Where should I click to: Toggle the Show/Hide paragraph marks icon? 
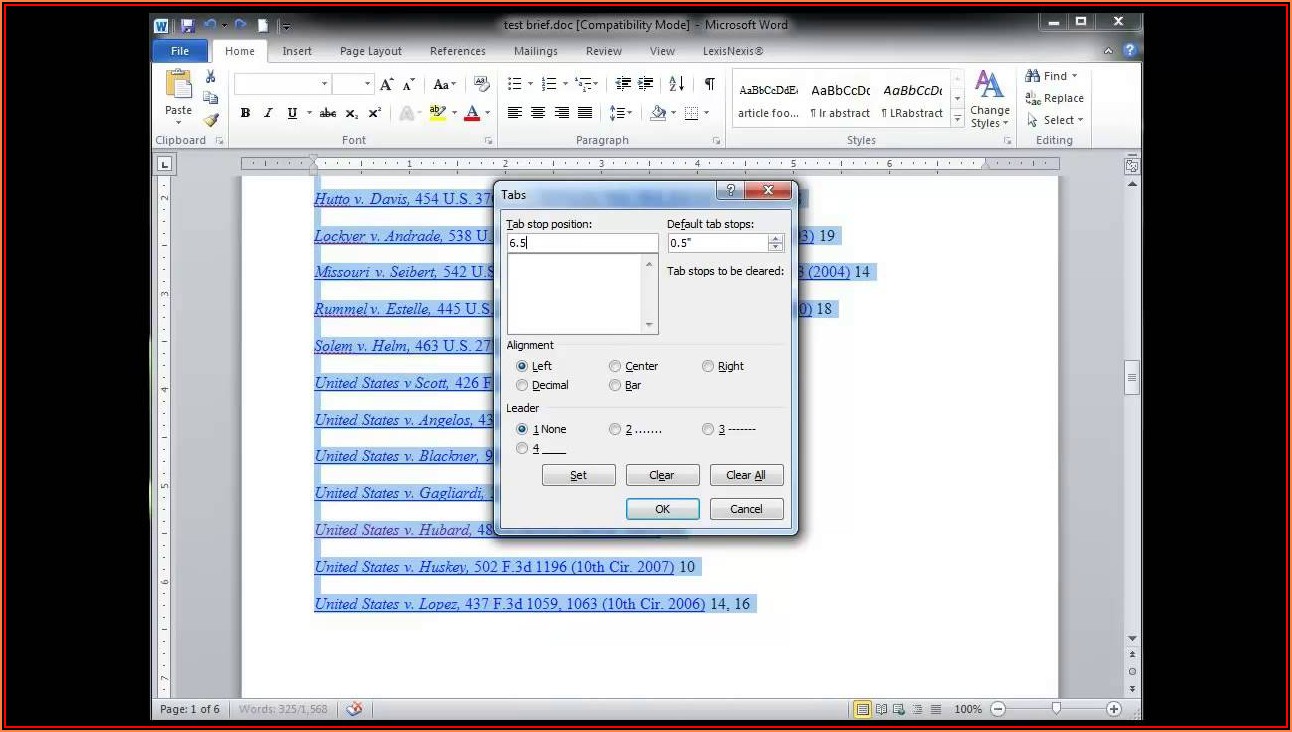click(x=709, y=84)
